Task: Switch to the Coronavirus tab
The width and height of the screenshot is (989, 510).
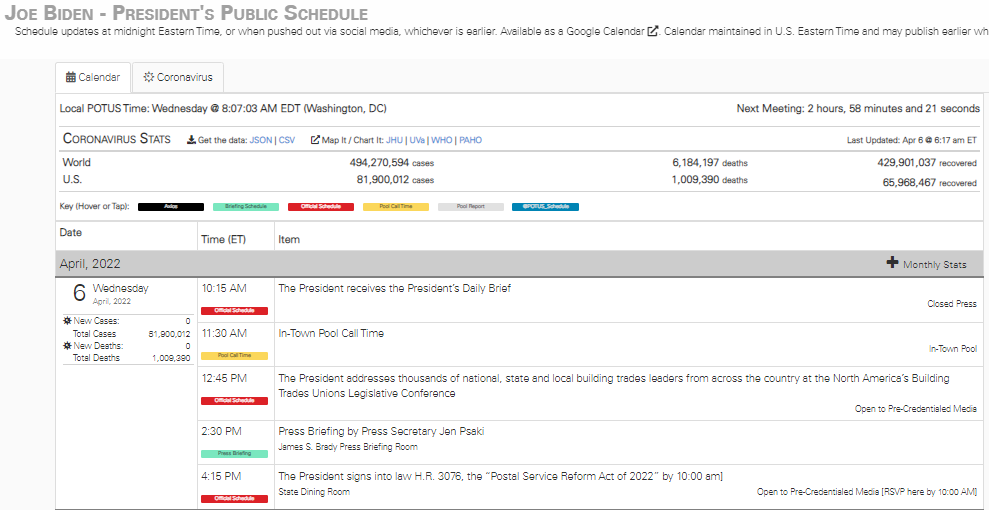Action: pos(178,77)
